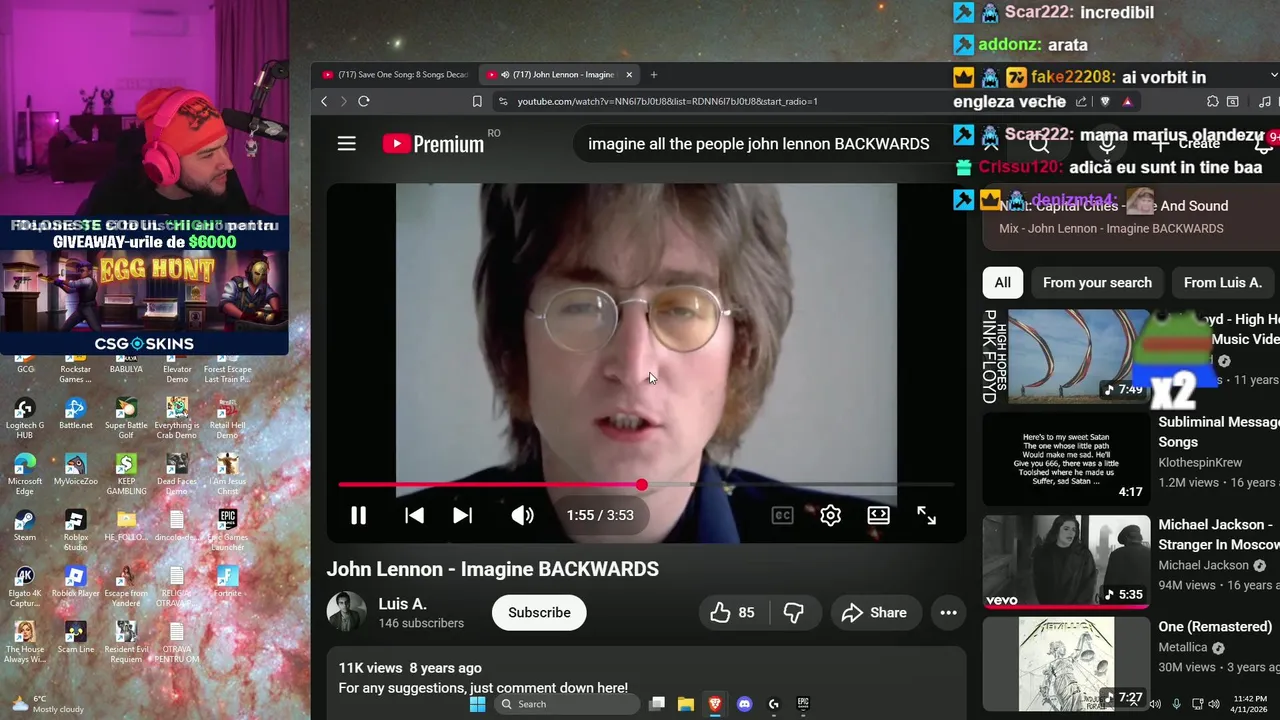Screen dimensions: 1280x720
Task: Enter fullscreen on the video player
Action: click(926, 515)
